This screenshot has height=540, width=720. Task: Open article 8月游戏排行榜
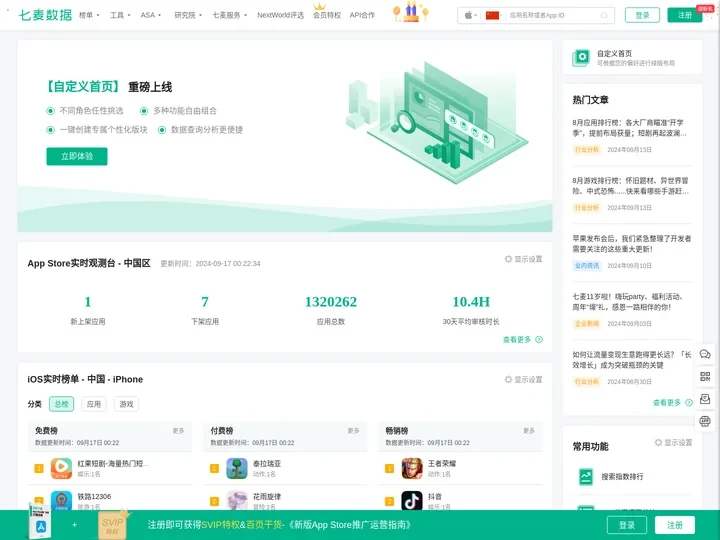(630, 186)
